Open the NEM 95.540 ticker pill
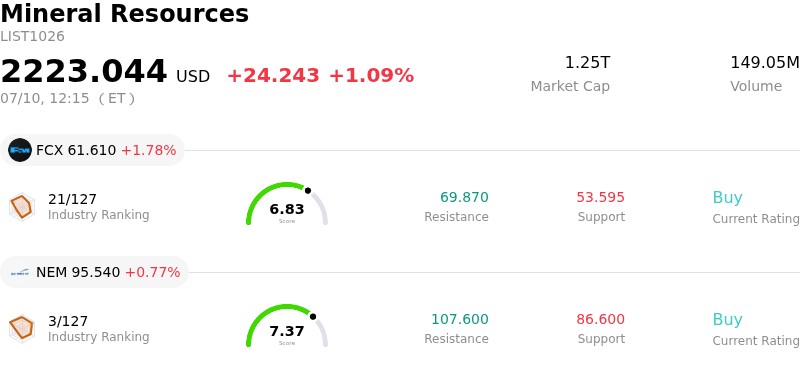Image resolution: width=800 pixels, height=366 pixels. tap(94, 272)
